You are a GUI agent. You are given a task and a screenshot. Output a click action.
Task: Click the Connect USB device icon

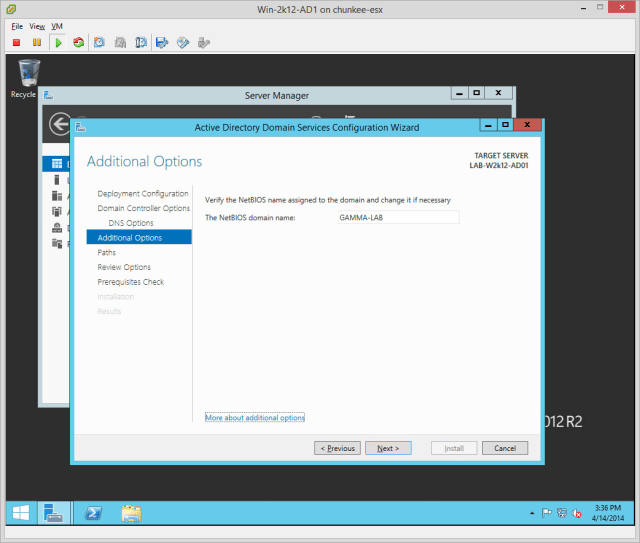point(203,42)
